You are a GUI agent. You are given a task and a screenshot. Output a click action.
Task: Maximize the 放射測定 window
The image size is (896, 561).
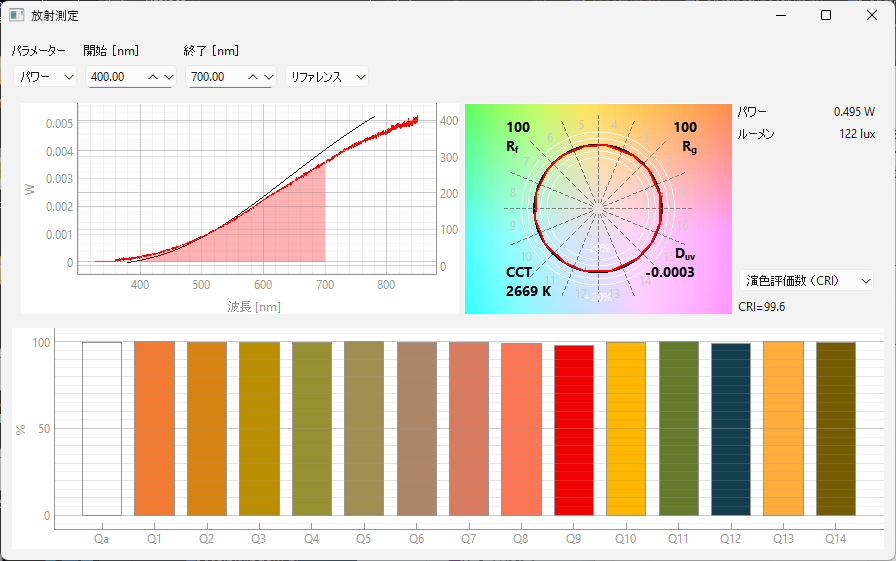(x=826, y=16)
